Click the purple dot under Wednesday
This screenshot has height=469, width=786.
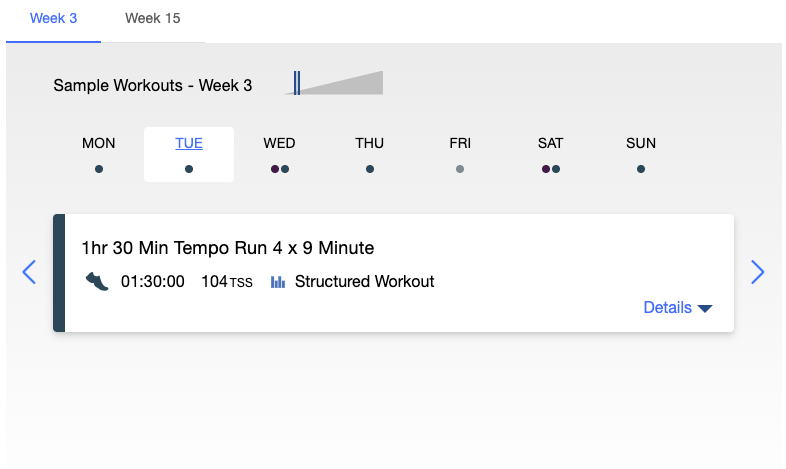[275, 169]
